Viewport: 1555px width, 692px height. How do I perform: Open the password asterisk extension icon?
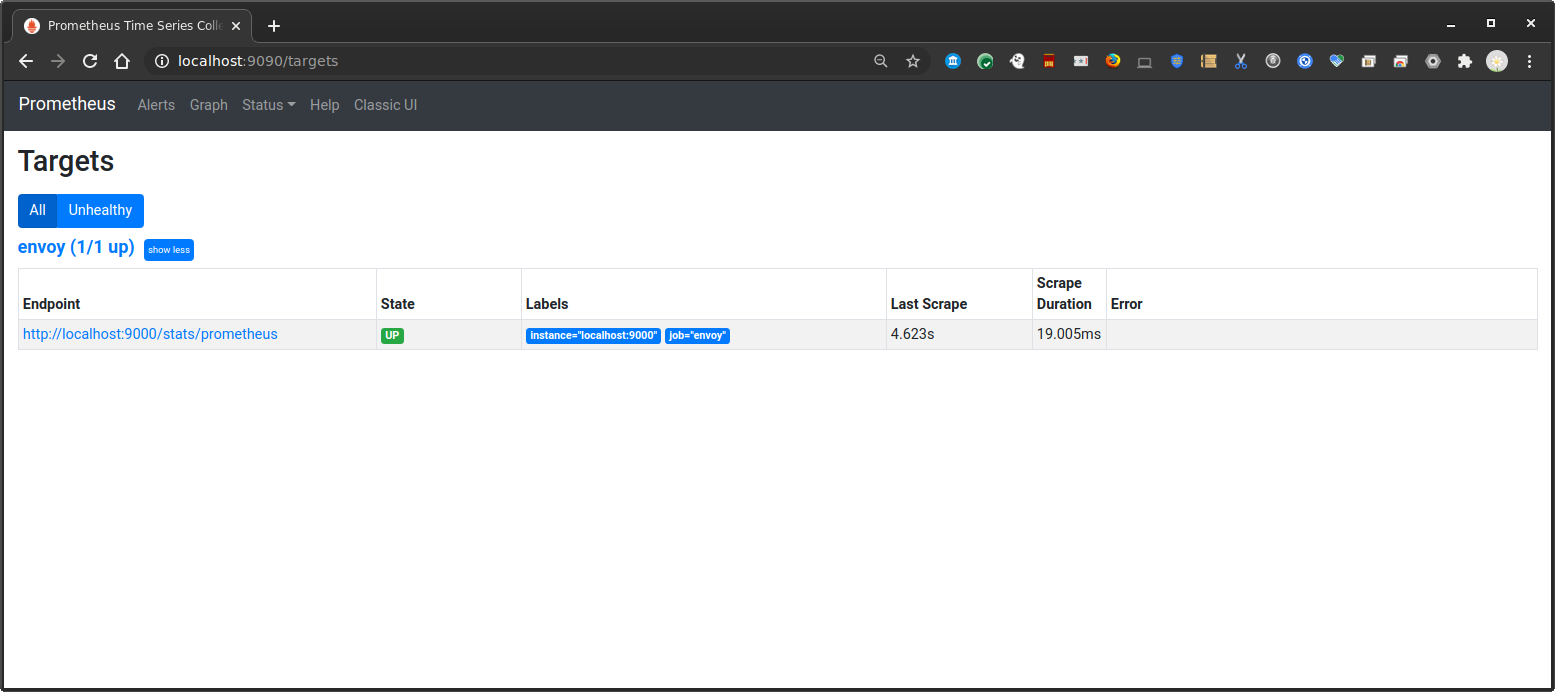[1081, 61]
